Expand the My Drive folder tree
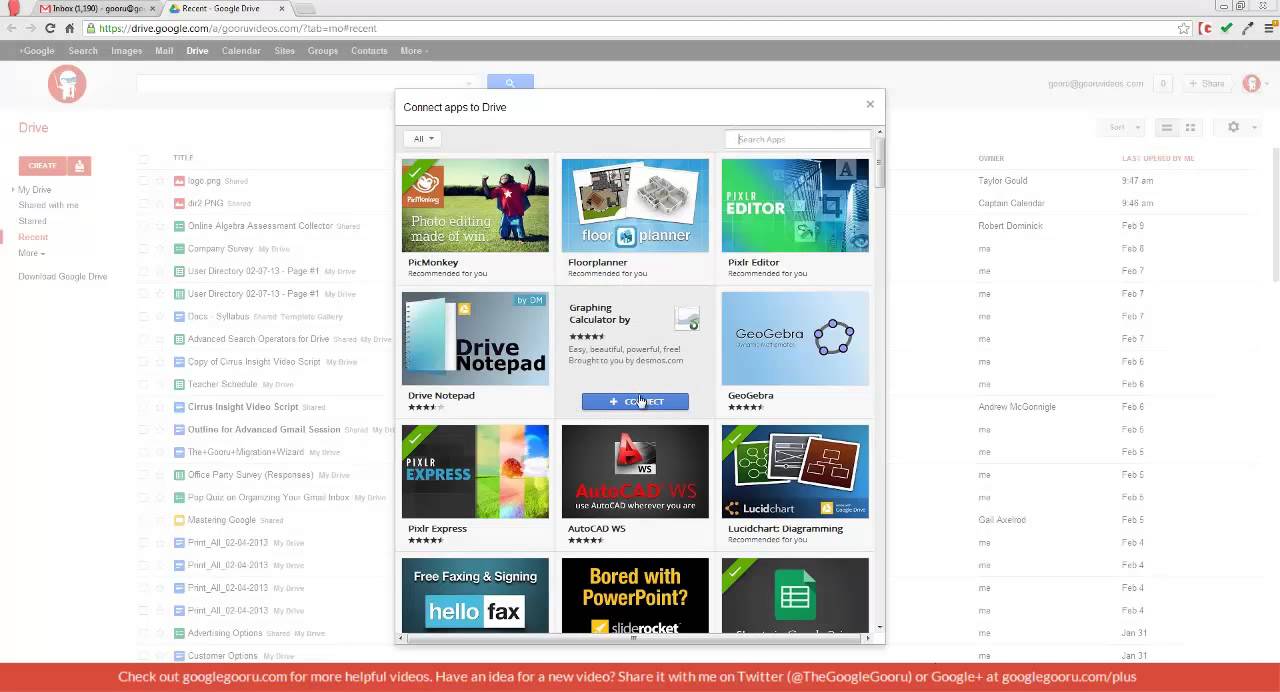This screenshot has height=692, width=1280. pos(14,190)
